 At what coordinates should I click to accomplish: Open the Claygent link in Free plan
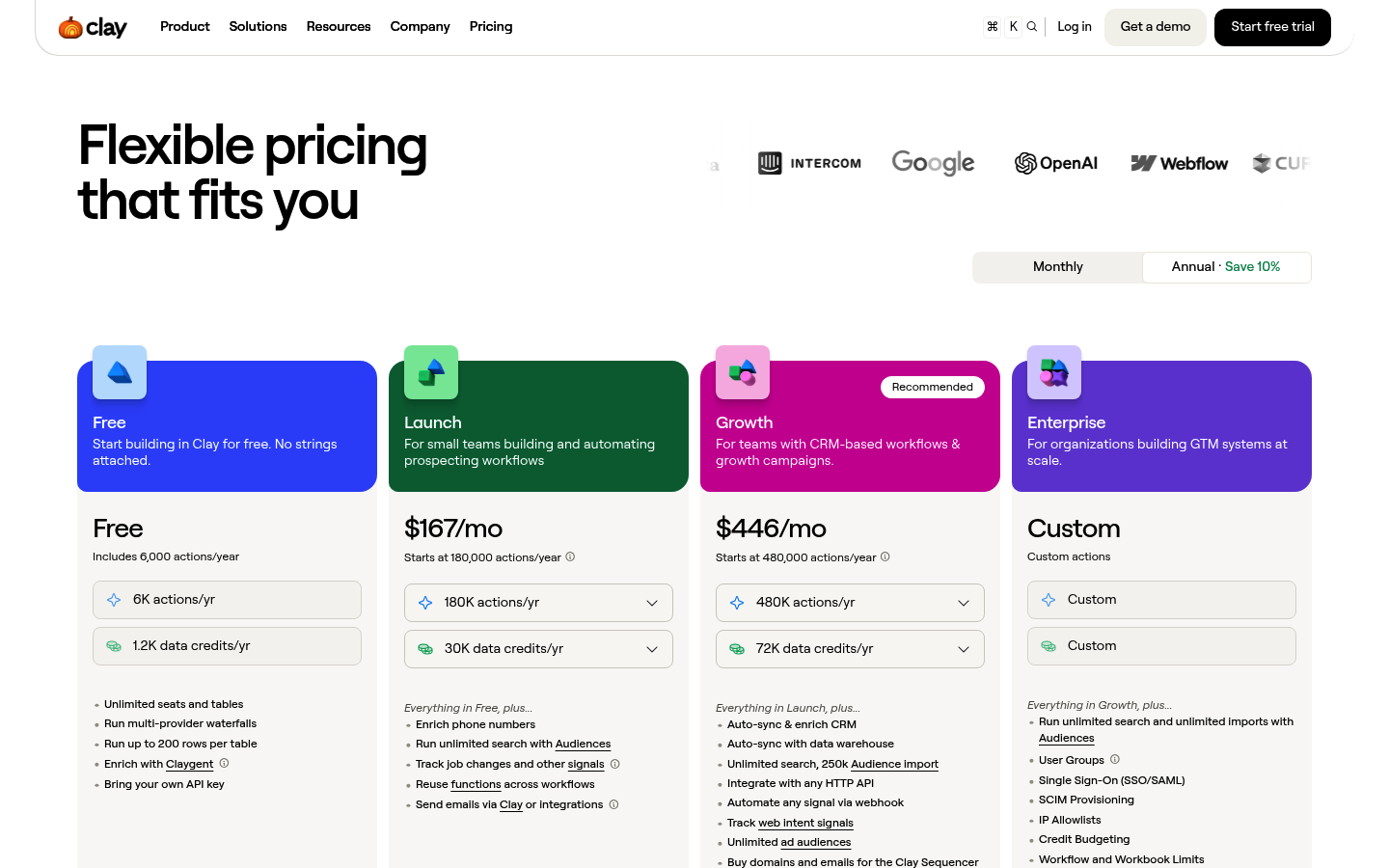pyautogui.click(x=190, y=765)
